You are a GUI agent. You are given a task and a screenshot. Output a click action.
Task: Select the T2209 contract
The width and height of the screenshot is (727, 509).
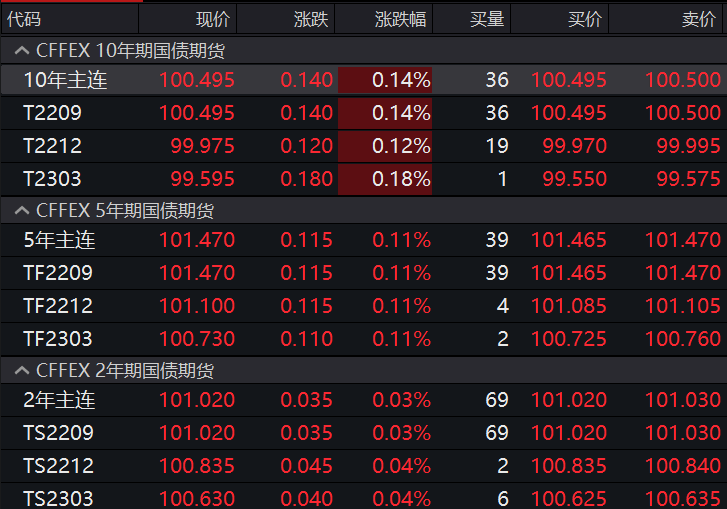pos(52,113)
